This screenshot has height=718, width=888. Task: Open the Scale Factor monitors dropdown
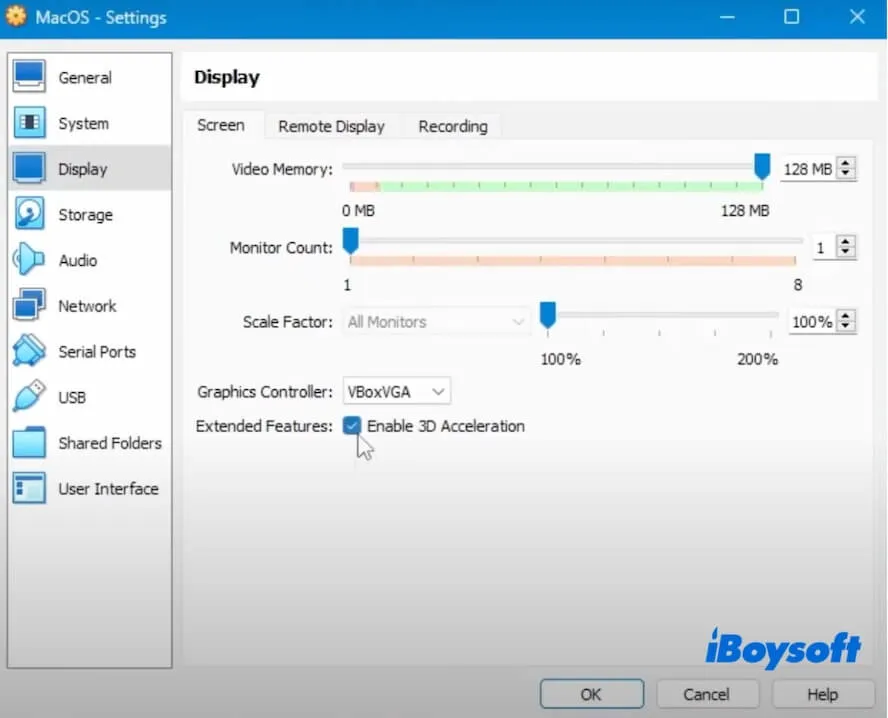tap(435, 322)
